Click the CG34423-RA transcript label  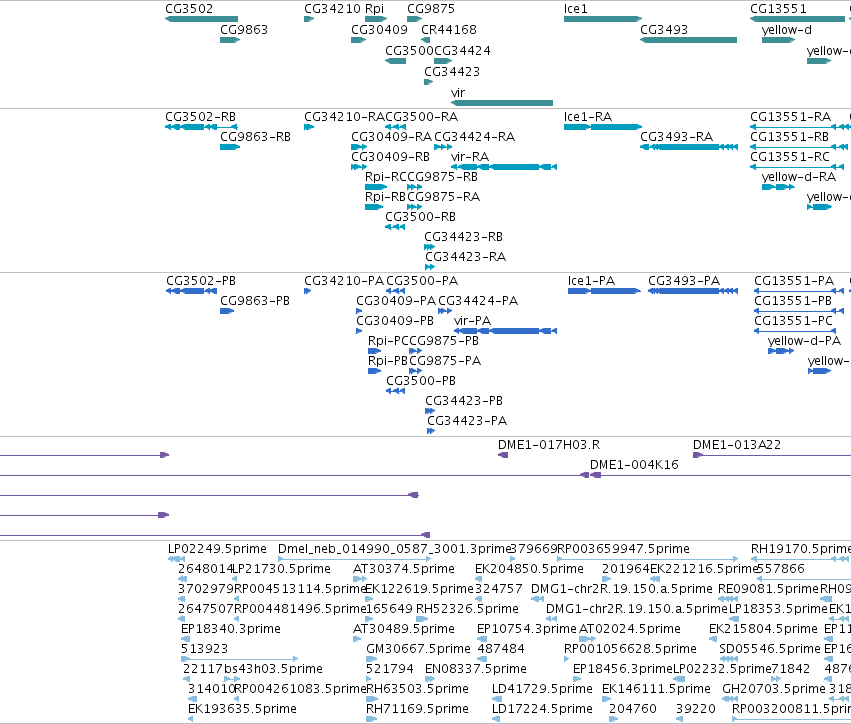tap(466, 257)
